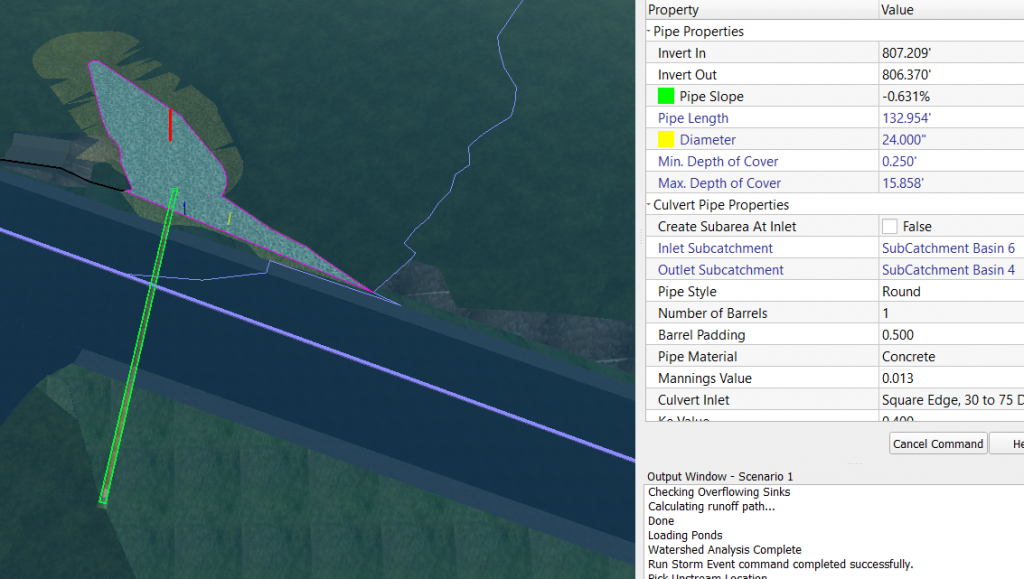Click the Output Window - Scenario 1 title
This screenshot has width=1024, height=579.
coord(720,477)
